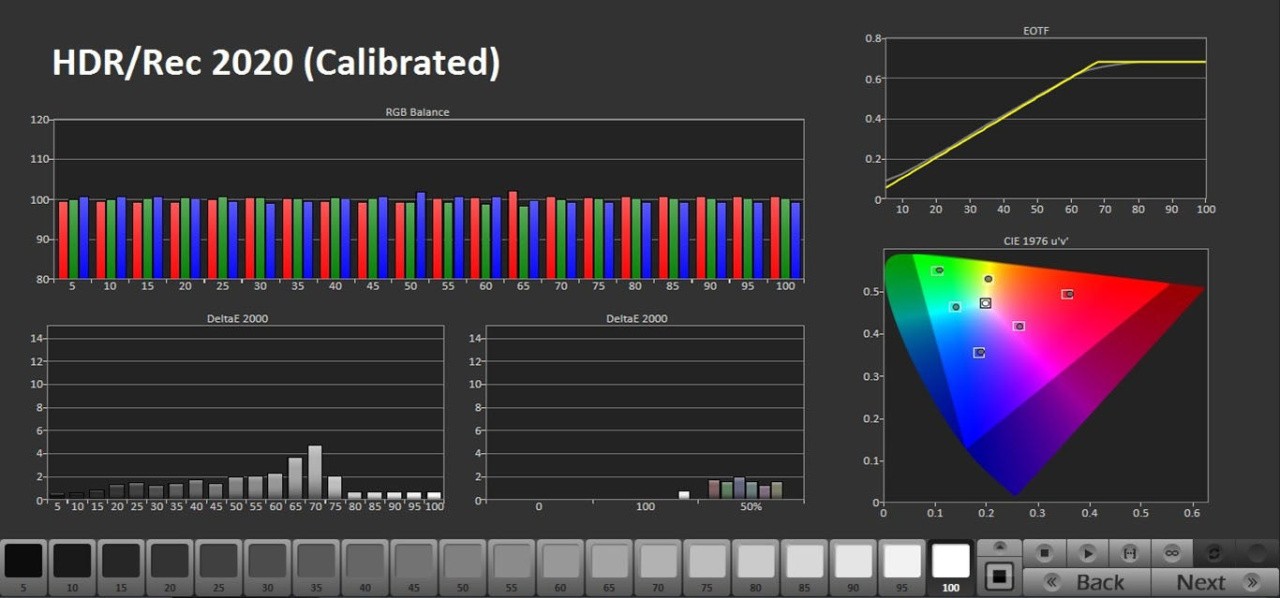
Task: Click the EOTF graph title
Action: (1037, 31)
